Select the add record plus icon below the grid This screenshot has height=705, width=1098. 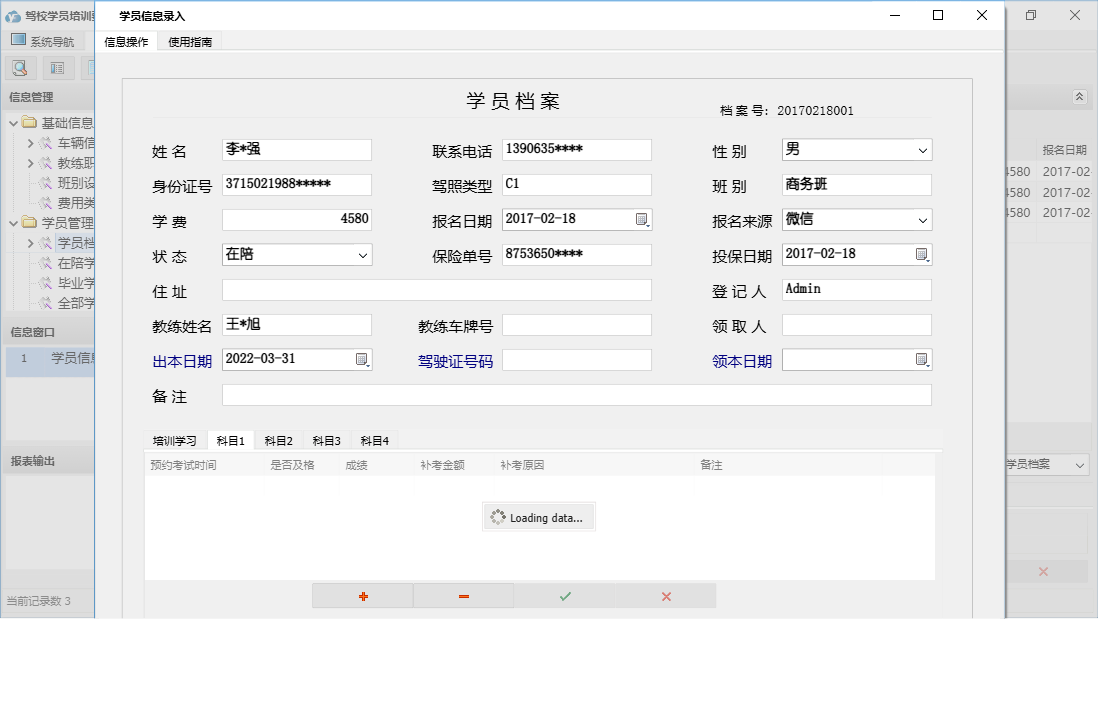(362, 595)
